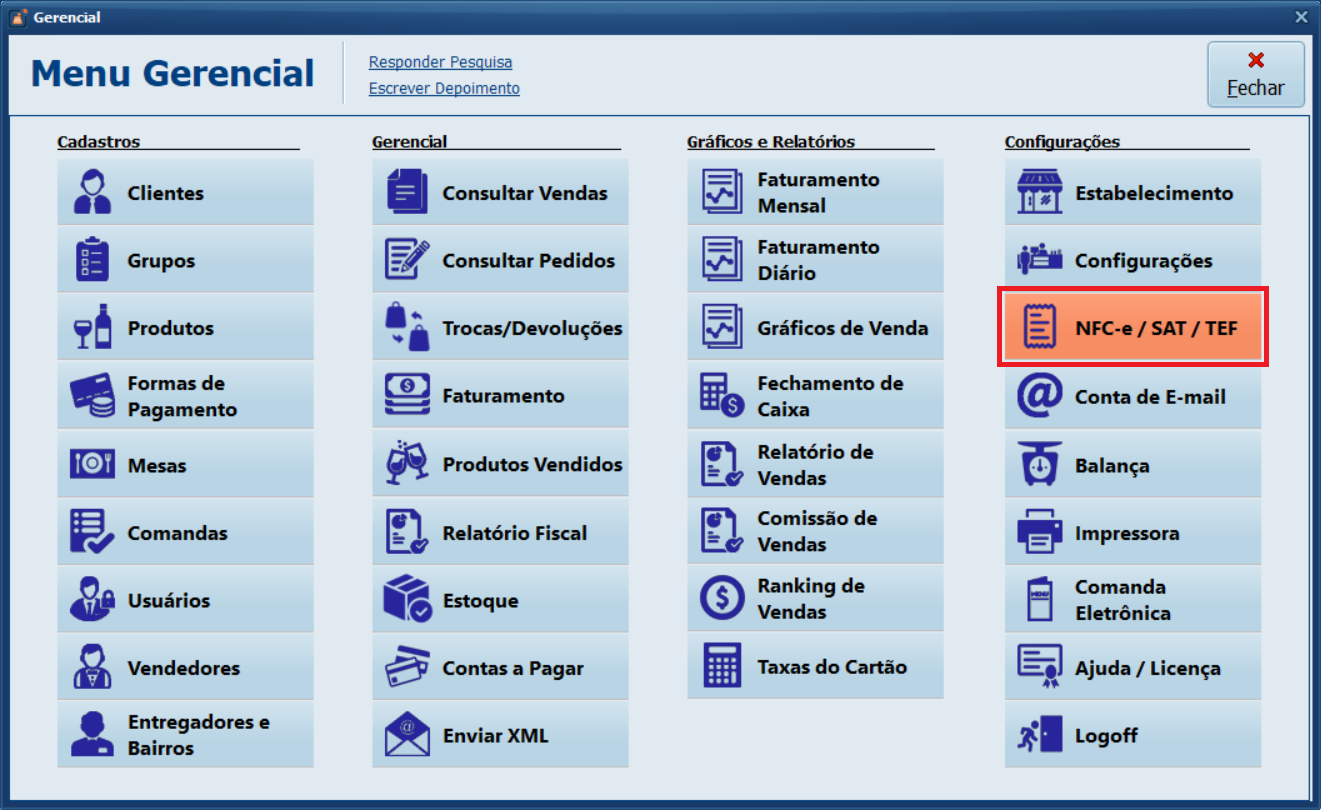This screenshot has width=1321, height=810.
Task: Open Taxas do Cartão calculator icon
Action: [722, 666]
